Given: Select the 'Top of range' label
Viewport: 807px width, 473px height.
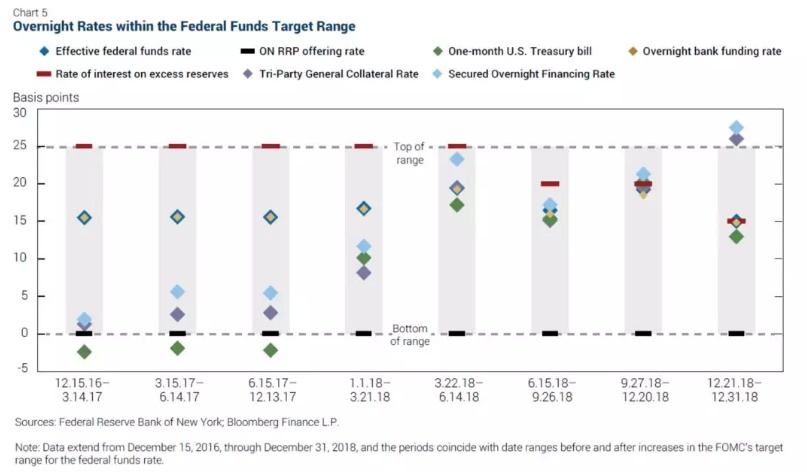Looking at the screenshot, I should (410, 153).
